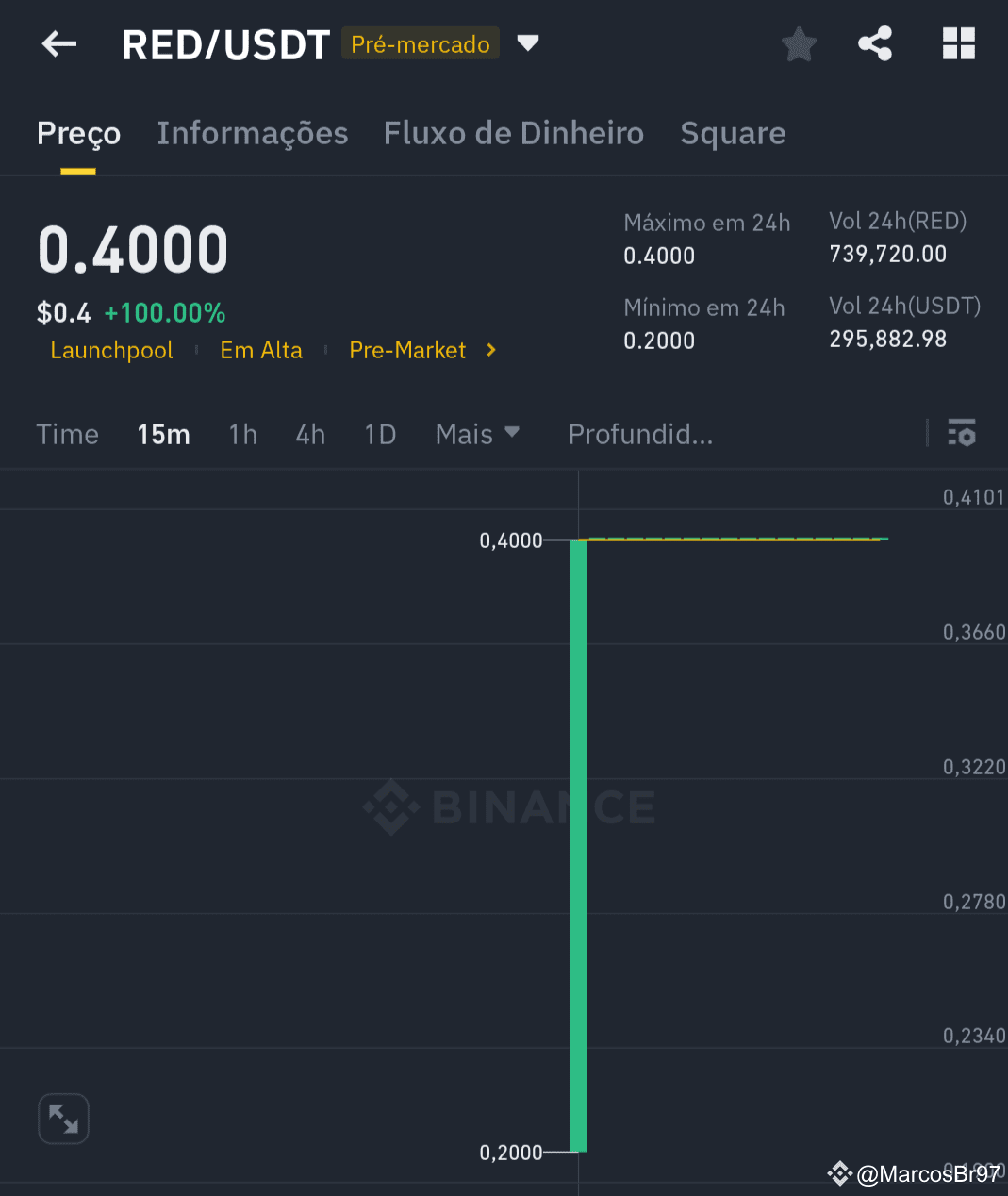Open the Pre-Market tag chevron
Image resolution: width=1008 pixels, height=1196 pixels.
(x=490, y=350)
